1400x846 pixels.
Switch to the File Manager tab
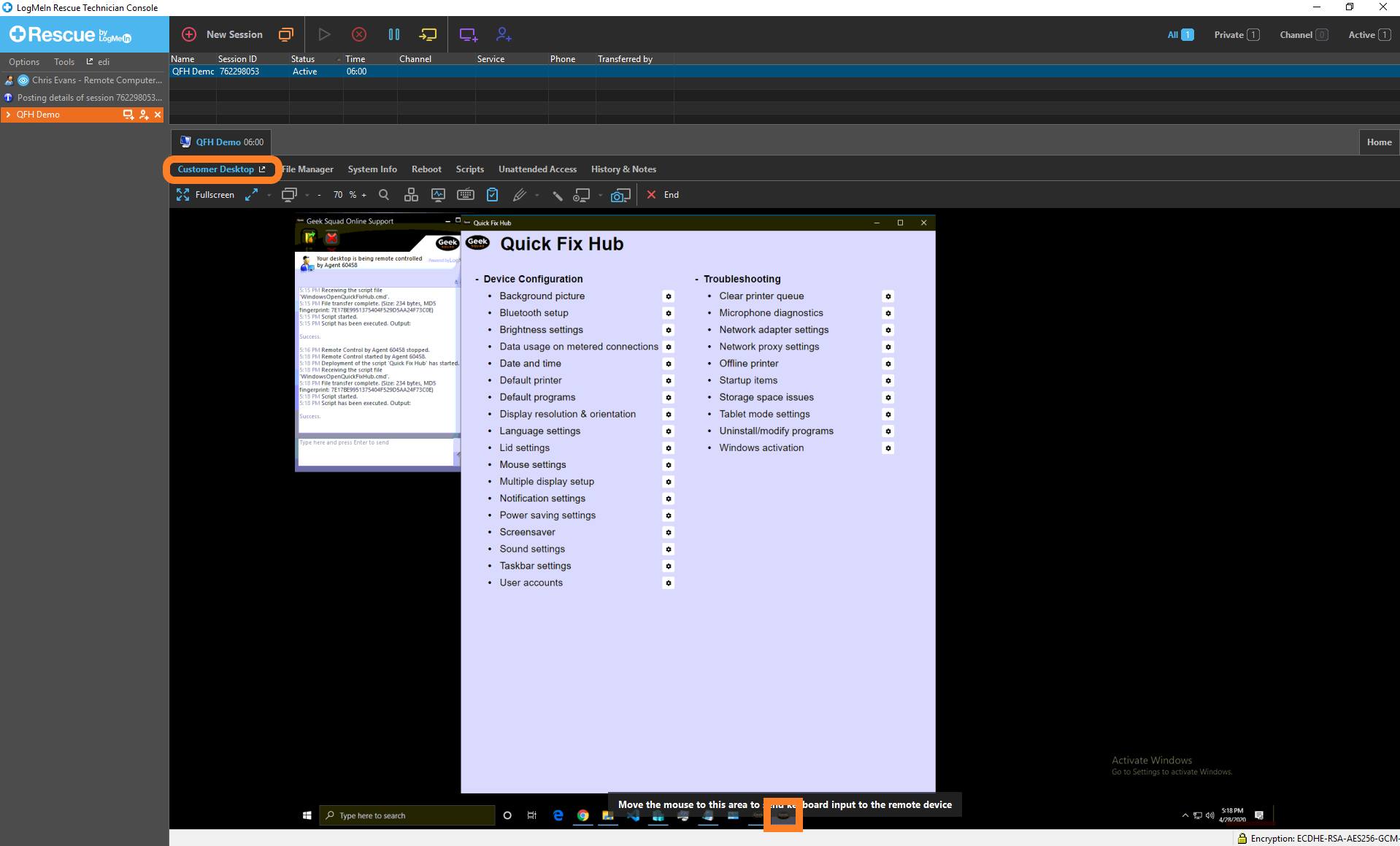308,169
